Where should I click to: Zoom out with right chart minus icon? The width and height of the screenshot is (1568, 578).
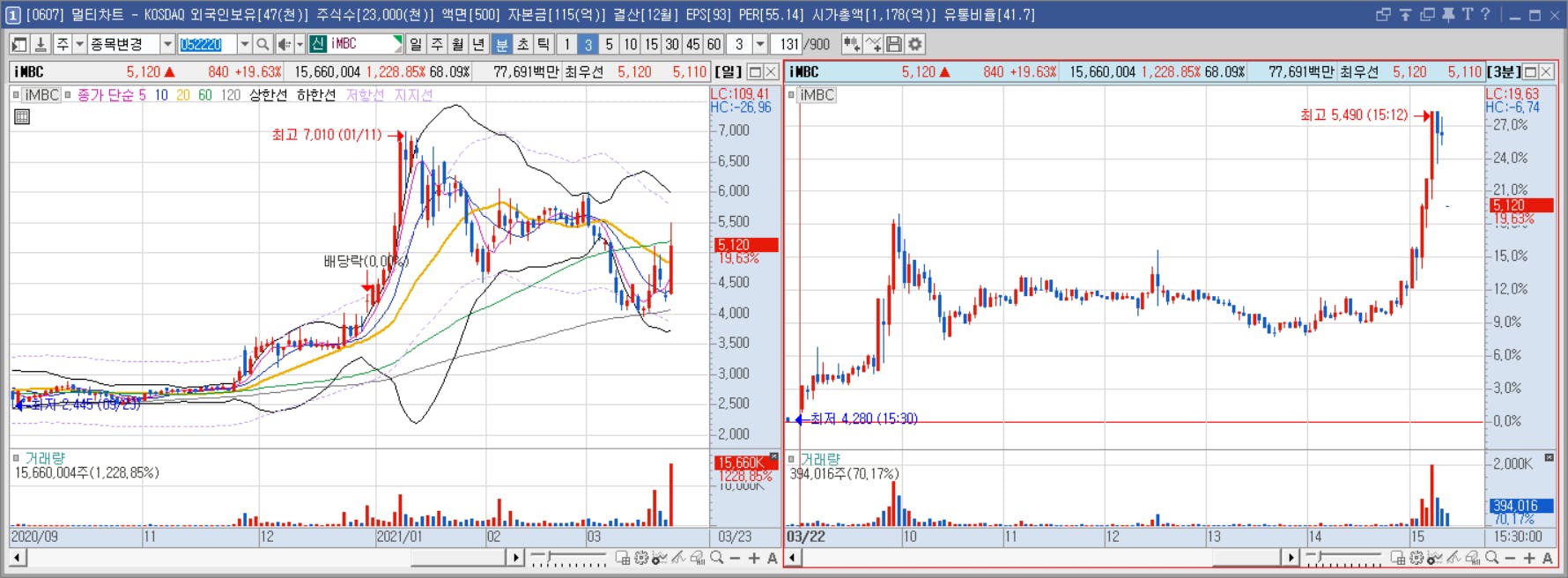1510,558
